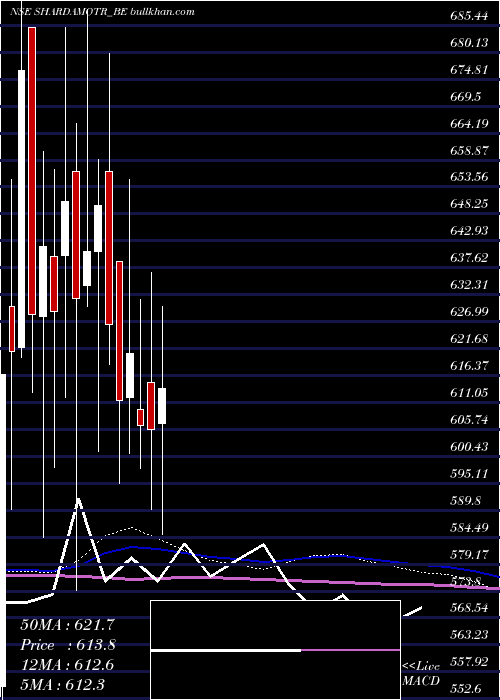Click the 600.43 price axis label
The width and height of the screenshot is (500, 700).
(x=469, y=446)
